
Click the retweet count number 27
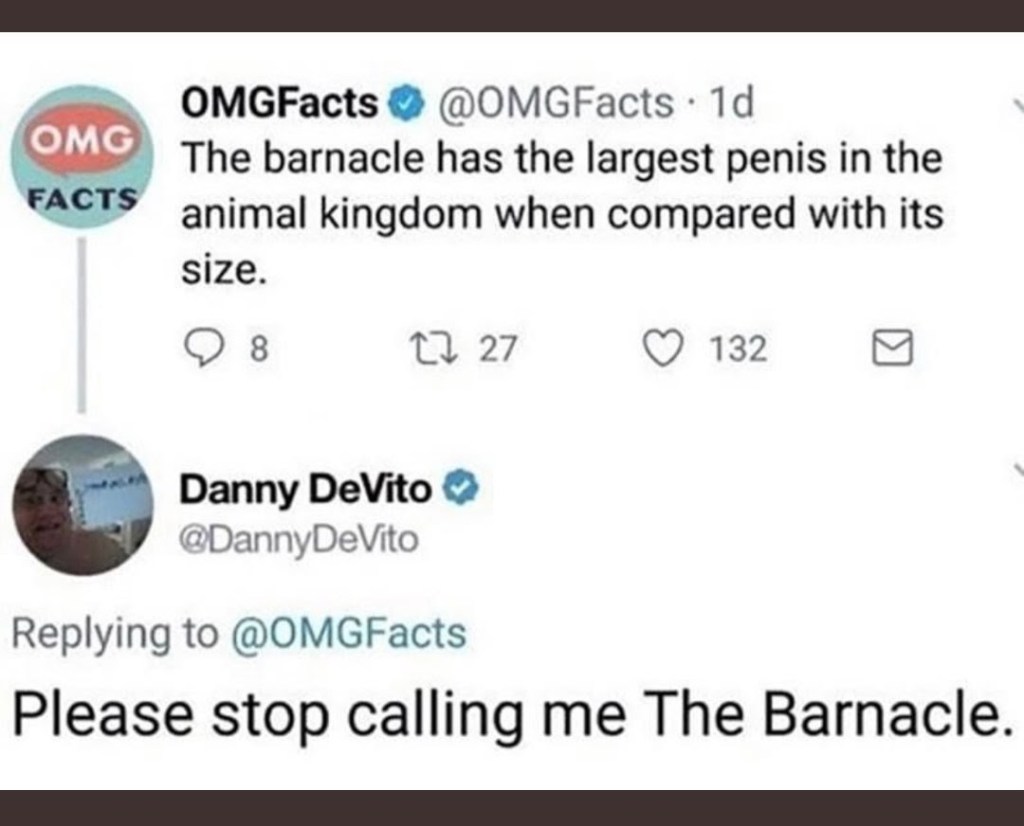(x=498, y=349)
